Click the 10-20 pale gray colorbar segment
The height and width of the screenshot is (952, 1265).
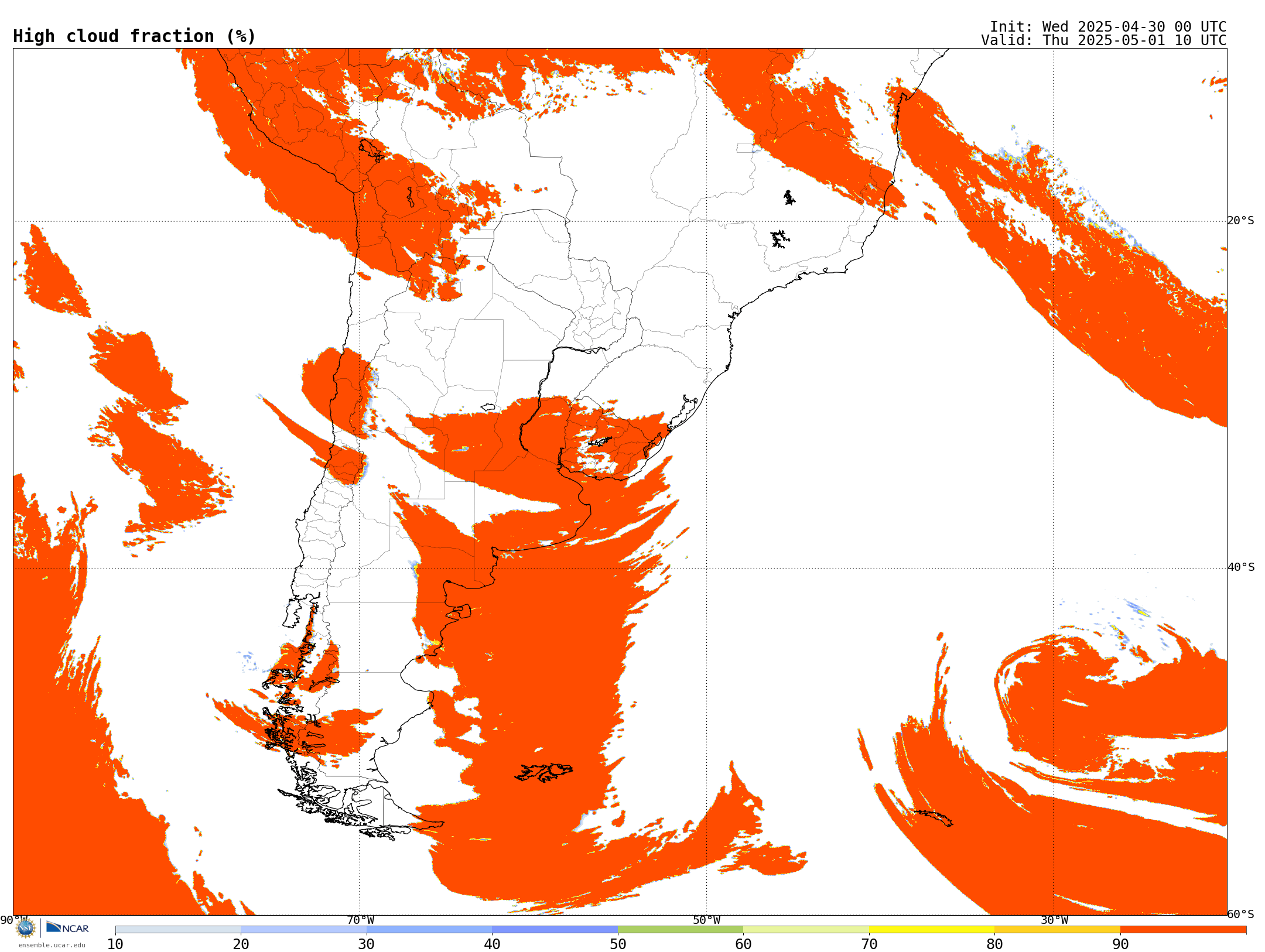(x=178, y=930)
